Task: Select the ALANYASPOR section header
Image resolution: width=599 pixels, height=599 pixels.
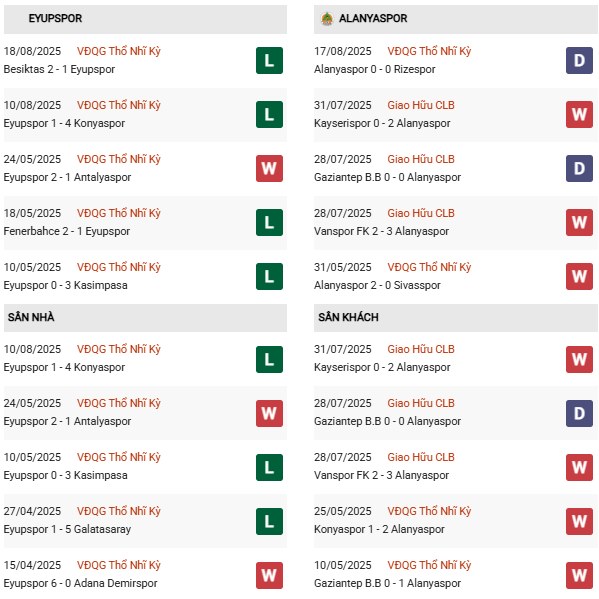Action: click(455, 19)
